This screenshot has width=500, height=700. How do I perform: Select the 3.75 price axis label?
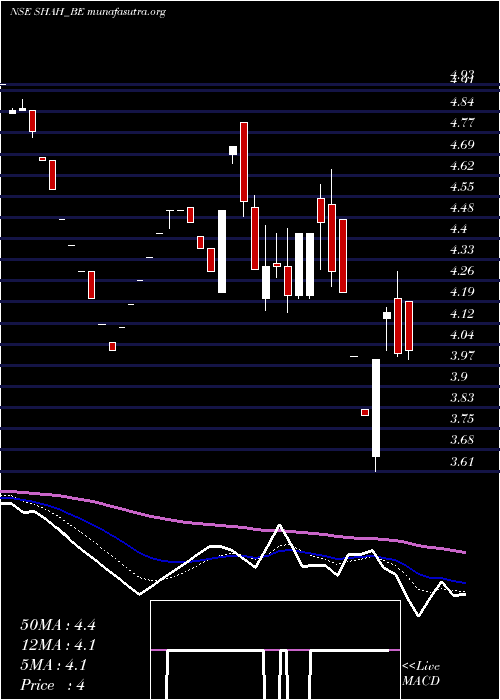(462, 419)
